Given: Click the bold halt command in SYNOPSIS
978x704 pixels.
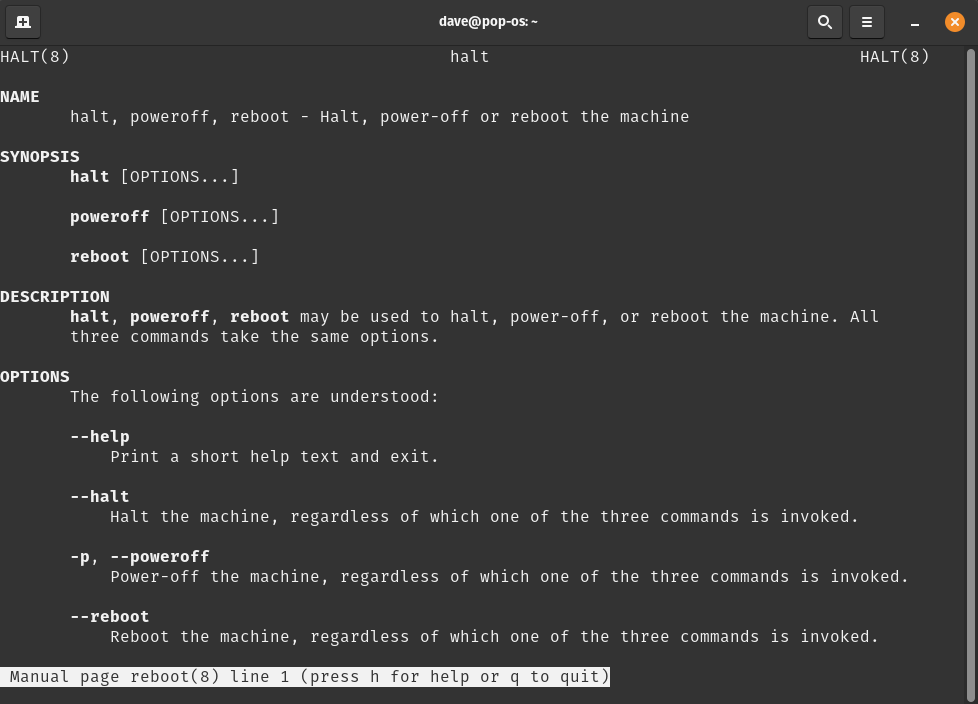Looking at the screenshot, I should click(x=89, y=176).
